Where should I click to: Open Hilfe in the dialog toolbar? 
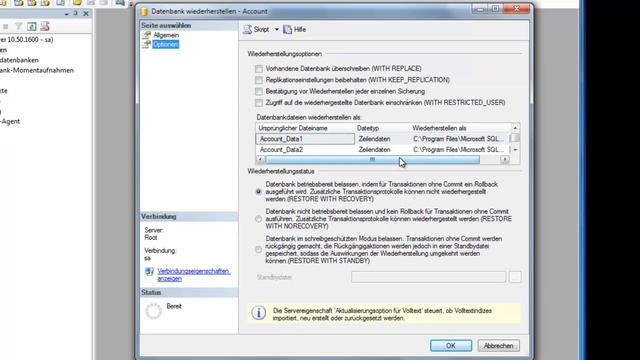click(x=295, y=29)
